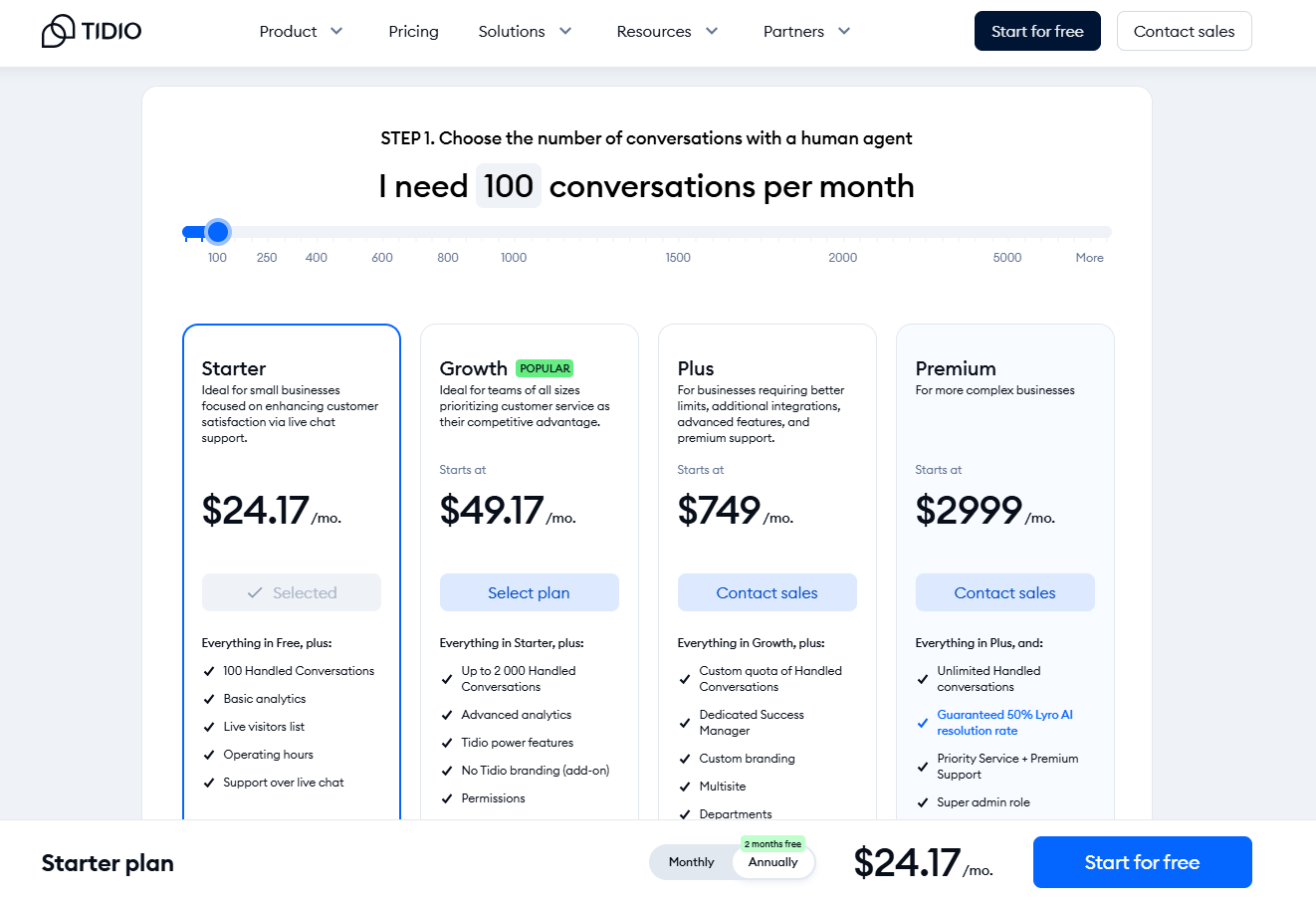Click blue checkmark beside Guaranteed 50% Lyro AI

click(x=923, y=723)
